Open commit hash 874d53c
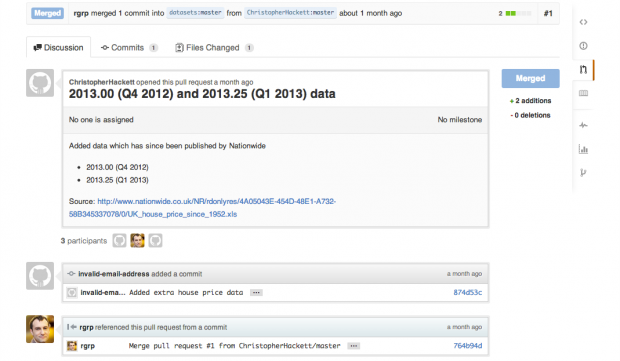Image resolution: width=620 pixels, height=361 pixels. [467, 293]
